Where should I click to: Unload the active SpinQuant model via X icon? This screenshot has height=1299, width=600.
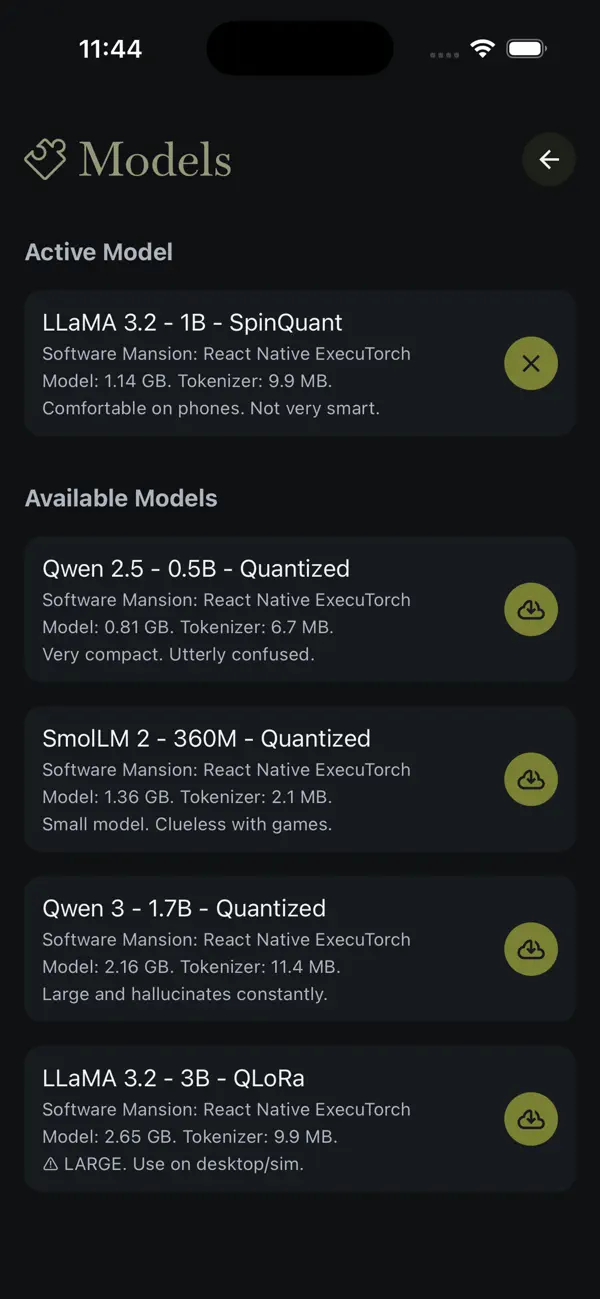(531, 363)
